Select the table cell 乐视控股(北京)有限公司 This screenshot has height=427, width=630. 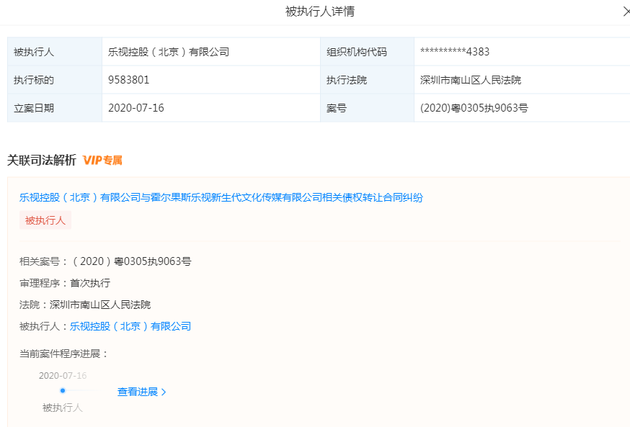[211, 52]
